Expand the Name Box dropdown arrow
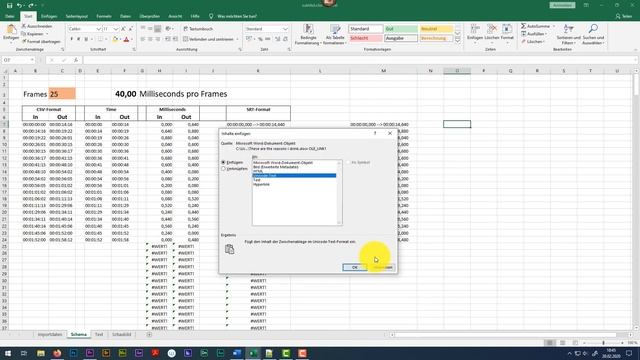Viewport: 640px width, 360px height. [x=32, y=60]
